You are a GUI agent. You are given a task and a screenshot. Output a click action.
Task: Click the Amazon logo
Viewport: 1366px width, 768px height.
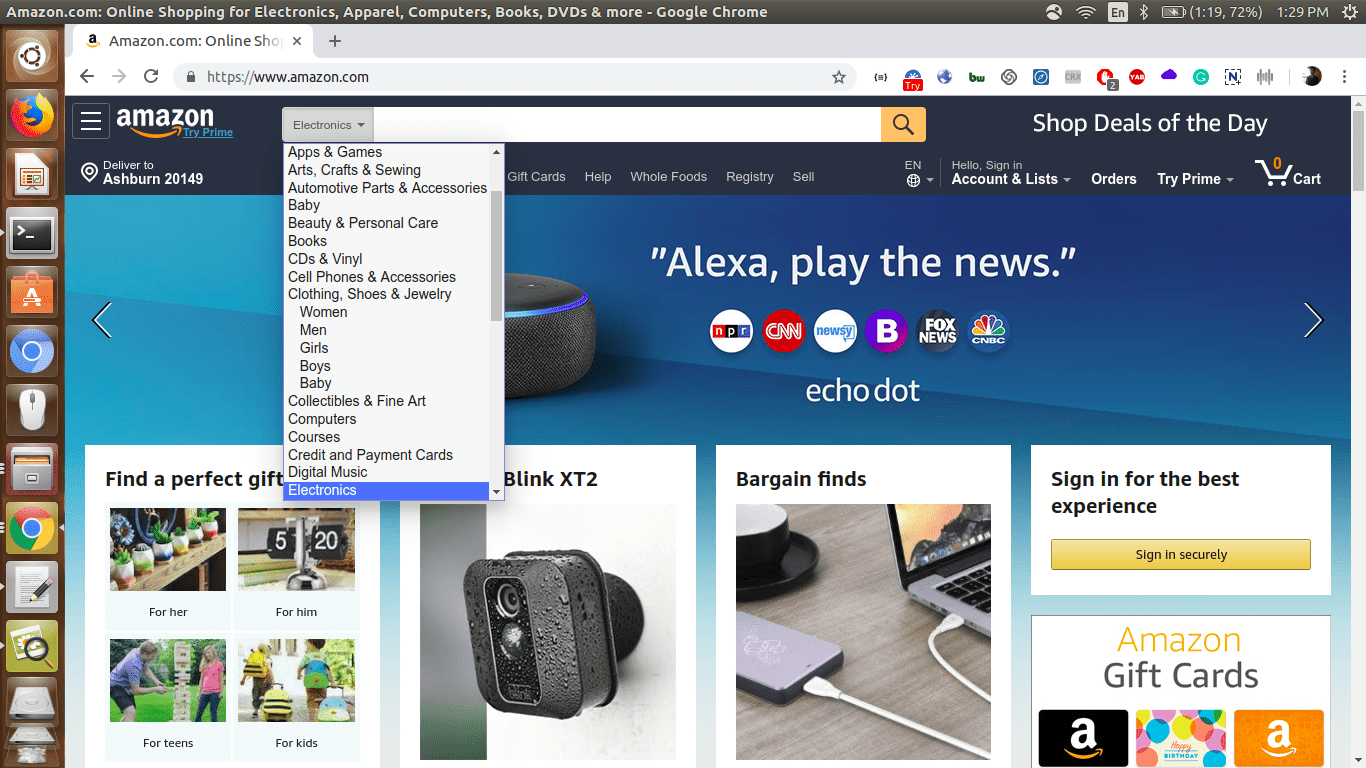tap(167, 119)
